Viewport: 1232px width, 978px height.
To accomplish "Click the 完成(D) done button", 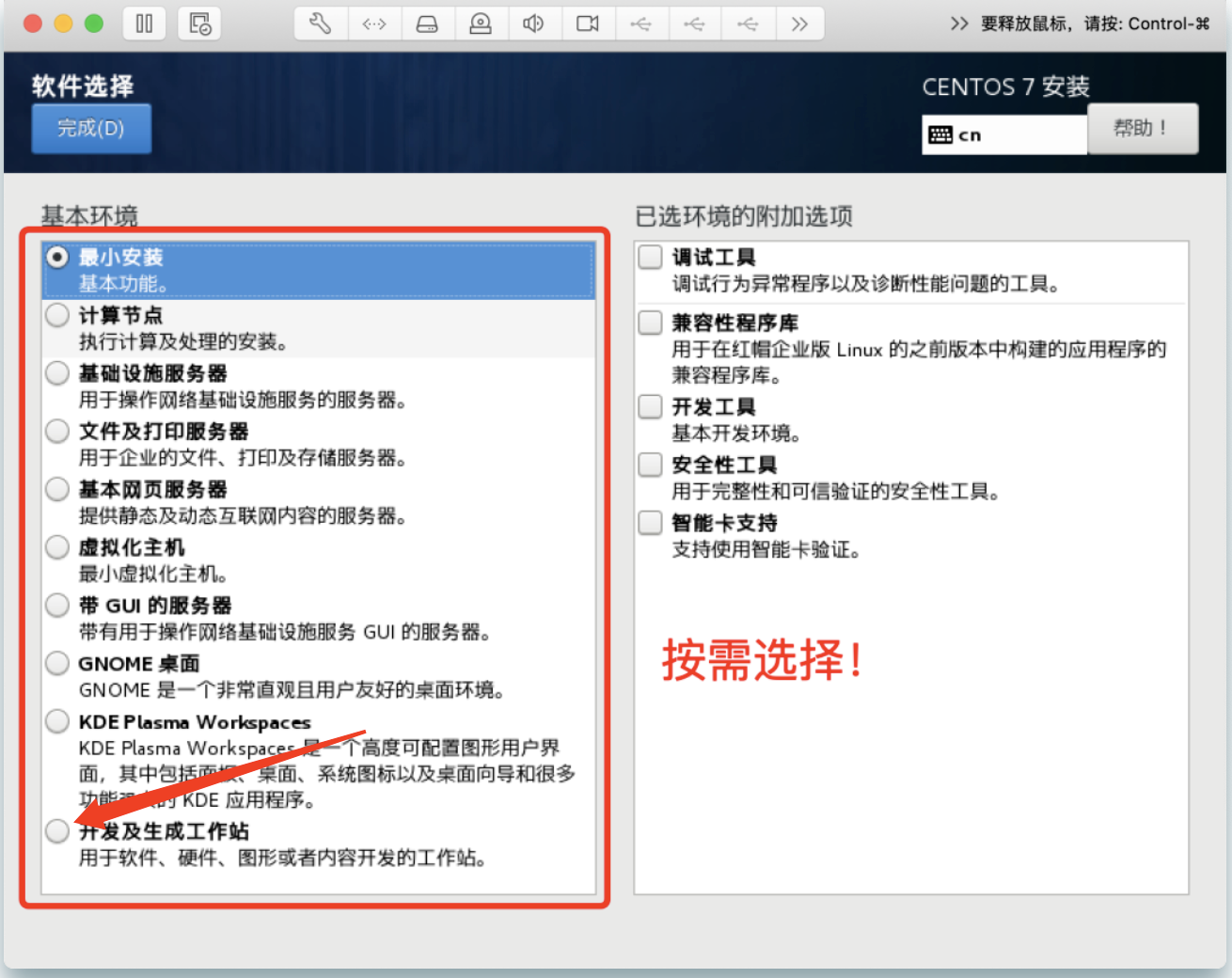I will pyautogui.click(x=91, y=128).
